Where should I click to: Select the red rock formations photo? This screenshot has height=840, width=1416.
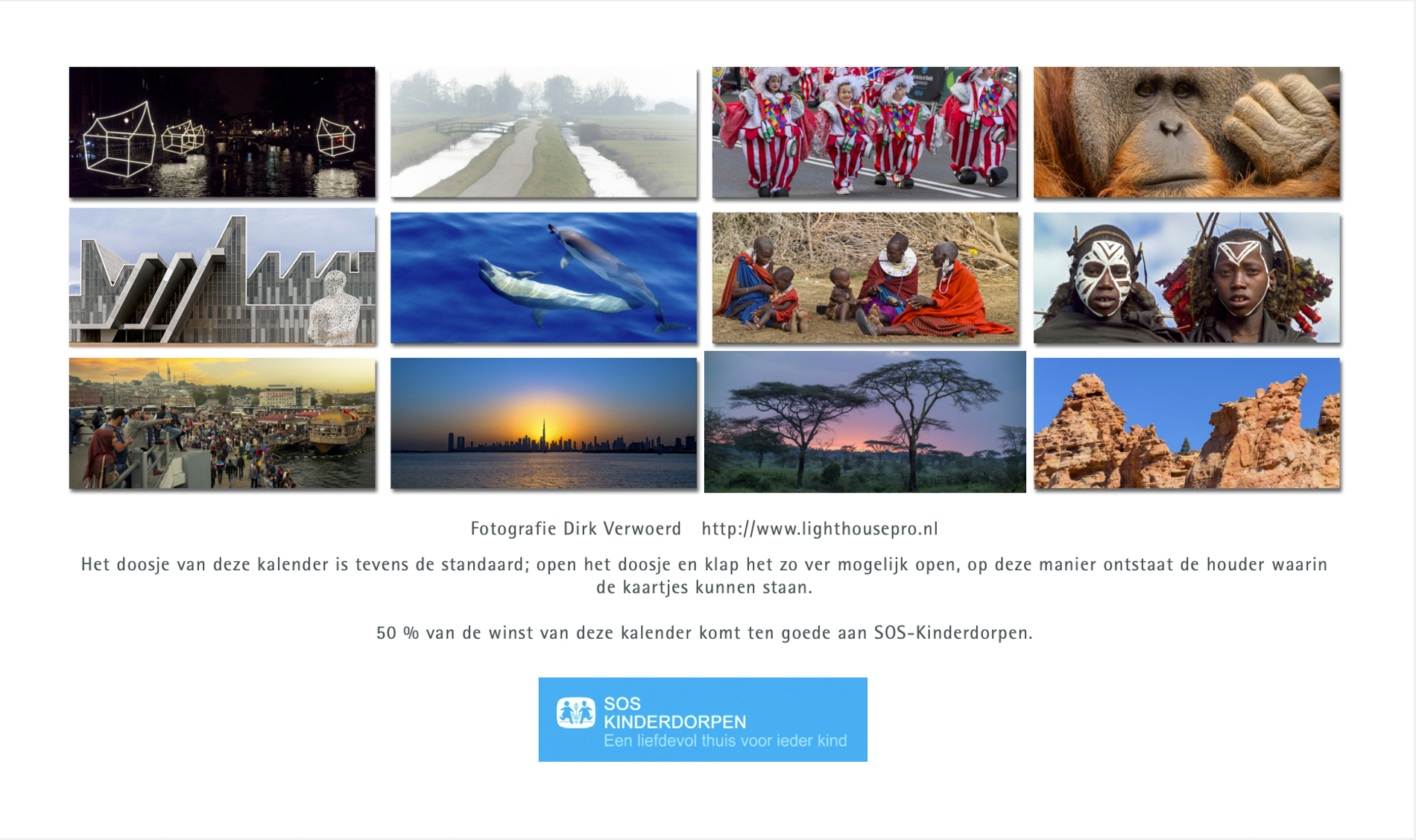tap(1186, 423)
